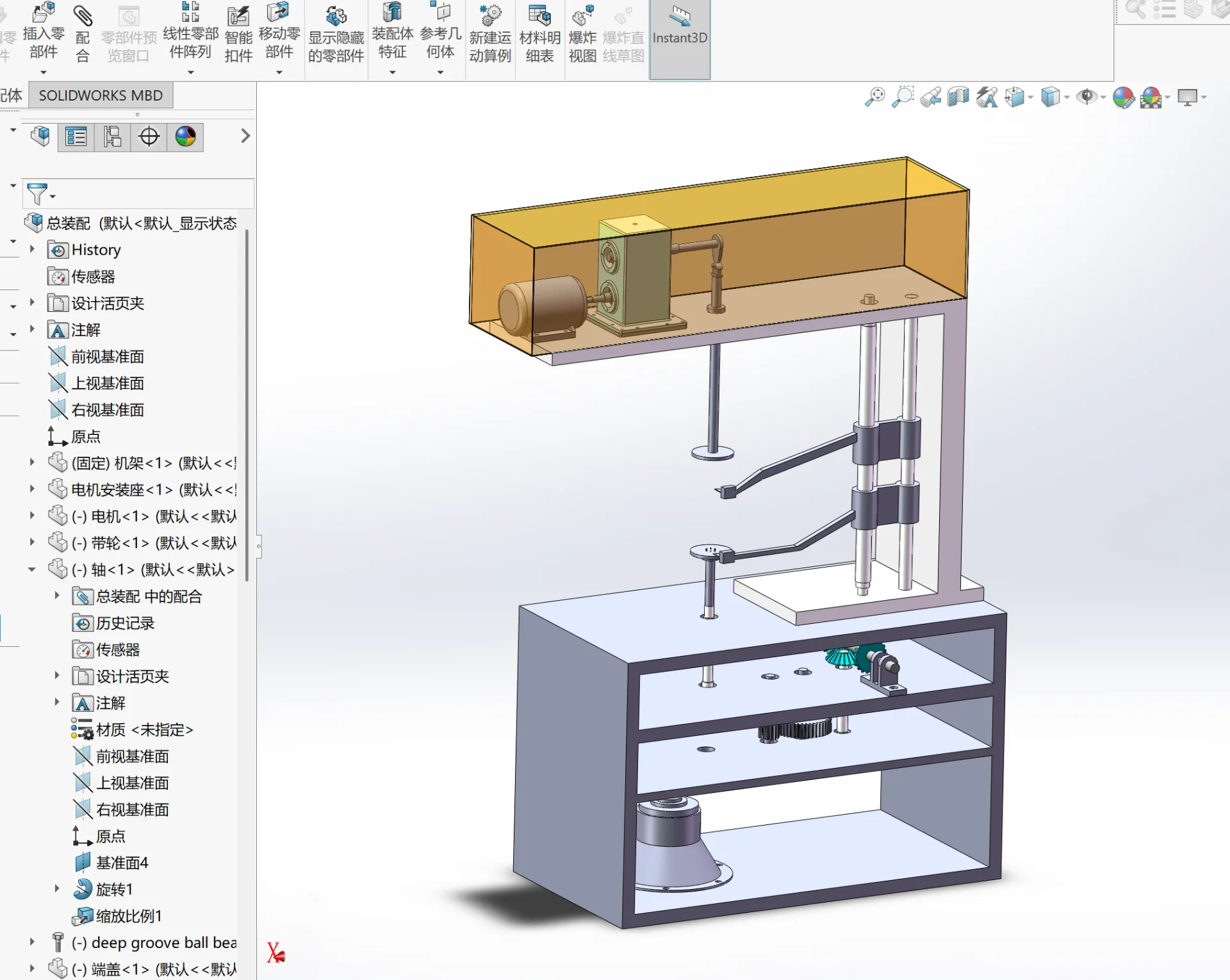Collapse the (-) 轴<1> component node
Screen dimensions: 1230x980
tap(32, 569)
